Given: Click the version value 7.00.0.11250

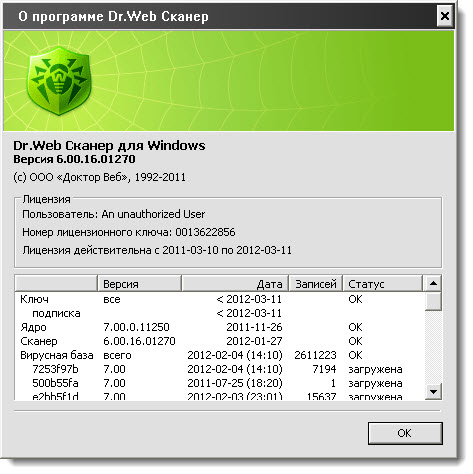Looking at the screenshot, I should [x=136, y=327].
